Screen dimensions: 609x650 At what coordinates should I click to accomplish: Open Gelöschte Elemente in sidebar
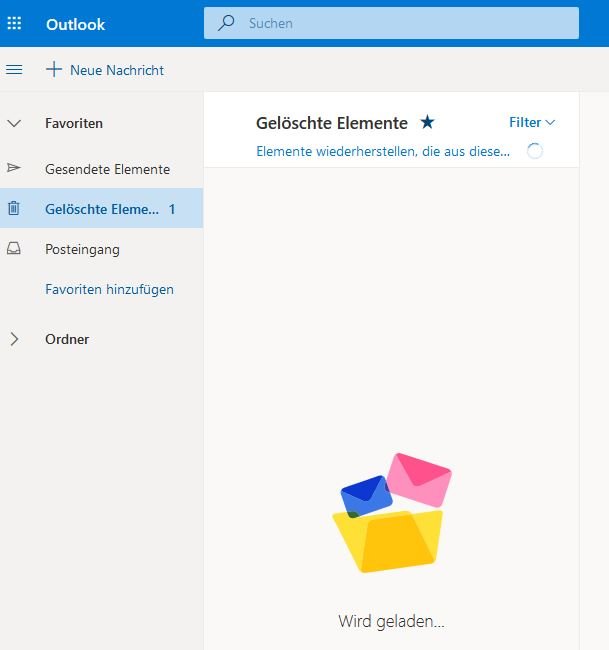click(101, 208)
